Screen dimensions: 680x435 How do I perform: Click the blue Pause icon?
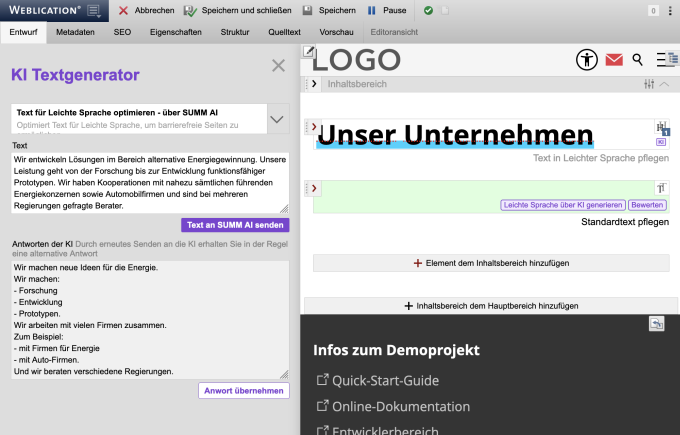[372, 10]
